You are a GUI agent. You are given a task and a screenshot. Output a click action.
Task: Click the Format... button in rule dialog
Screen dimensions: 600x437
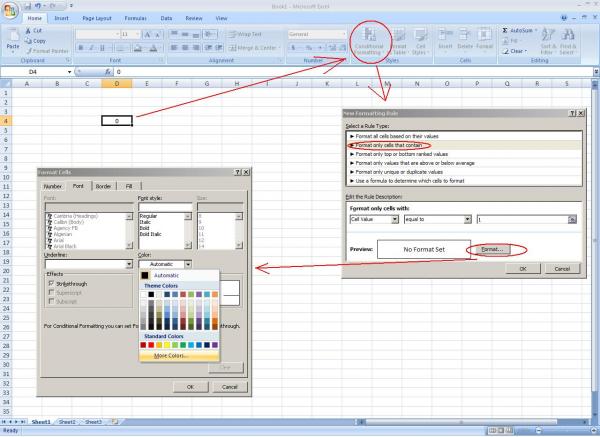pyautogui.click(x=494, y=248)
